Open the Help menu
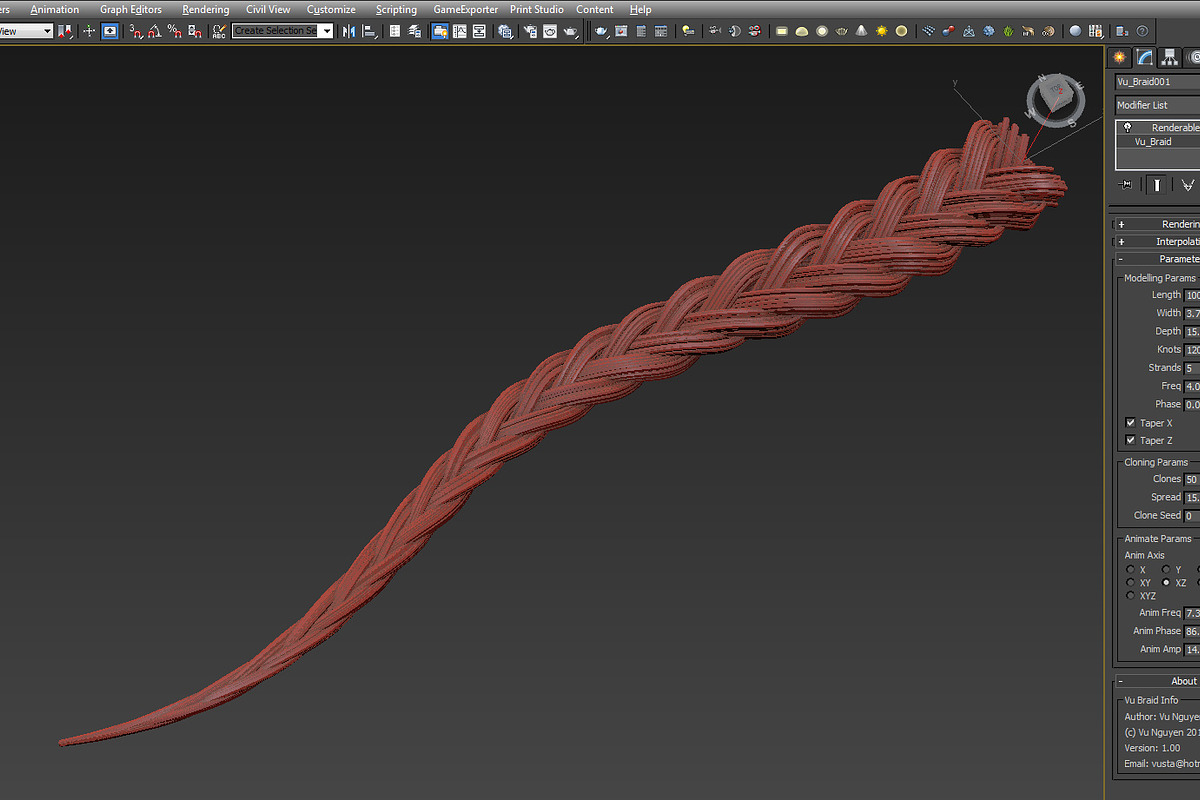The width and height of the screenshot is (1200, 800). [640, 9]
